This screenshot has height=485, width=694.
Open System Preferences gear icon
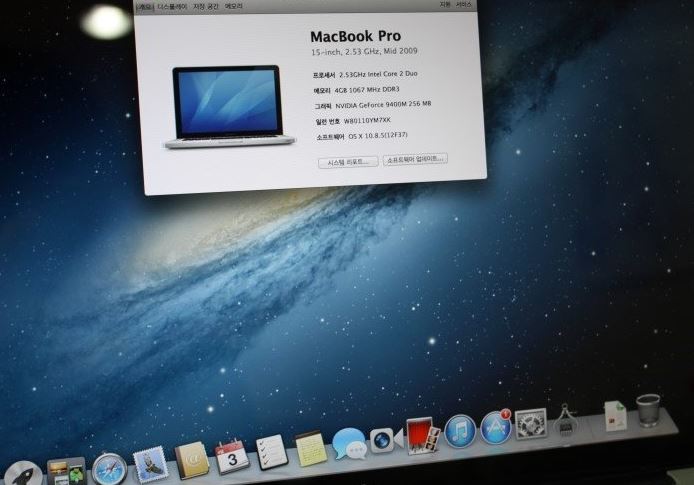[531, 423]
